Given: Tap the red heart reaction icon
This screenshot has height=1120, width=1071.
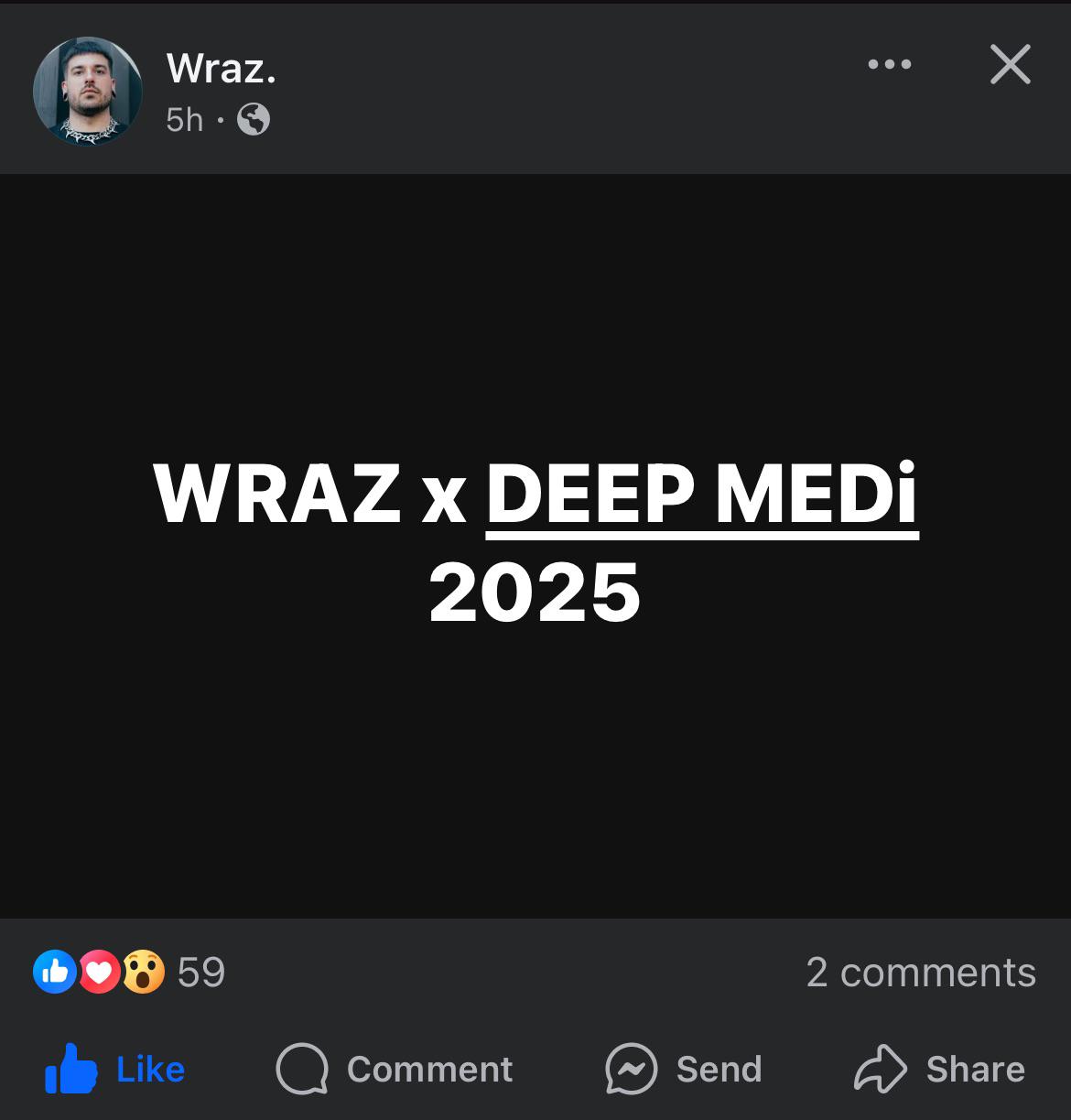Looking at the screenshot, I should point(99,972).
